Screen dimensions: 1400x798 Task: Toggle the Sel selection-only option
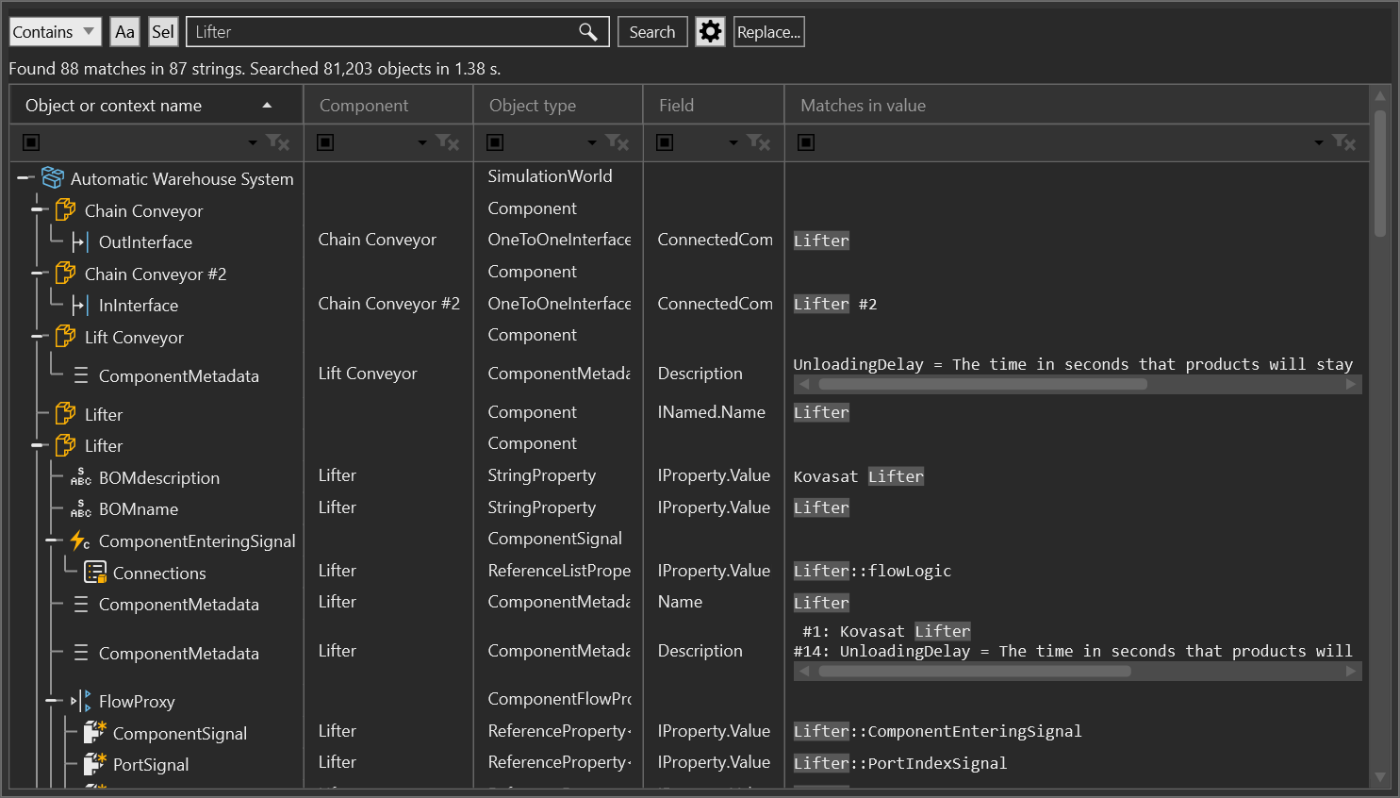pyautogui.click(x=163, y=32)
